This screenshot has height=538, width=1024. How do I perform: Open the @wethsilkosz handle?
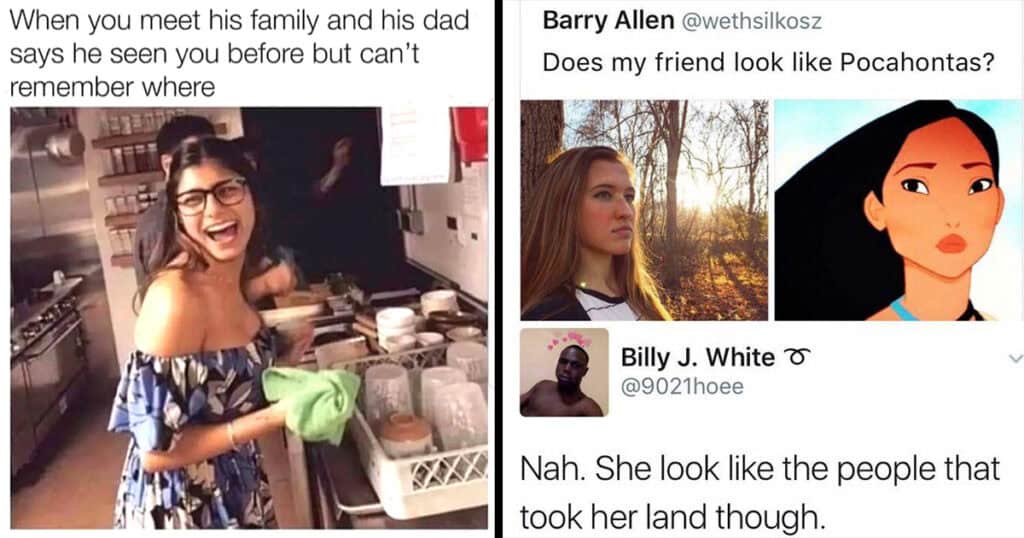[752, 22]
